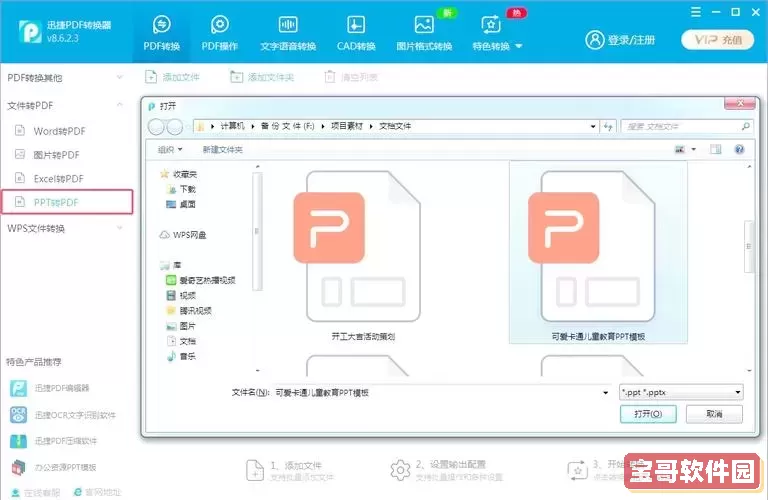This screenshot has height=500, width=768.
Task: Open 迅捷PDF压缩软件 product icon
Action: coord(19,441)
